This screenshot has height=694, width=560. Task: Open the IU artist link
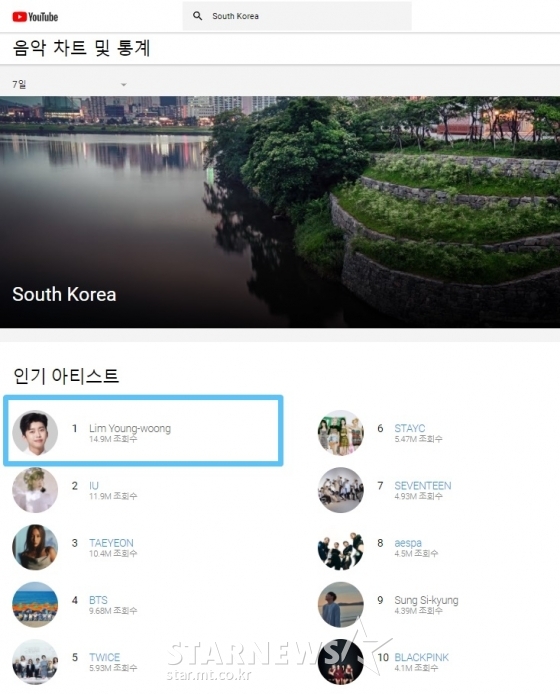94,486
